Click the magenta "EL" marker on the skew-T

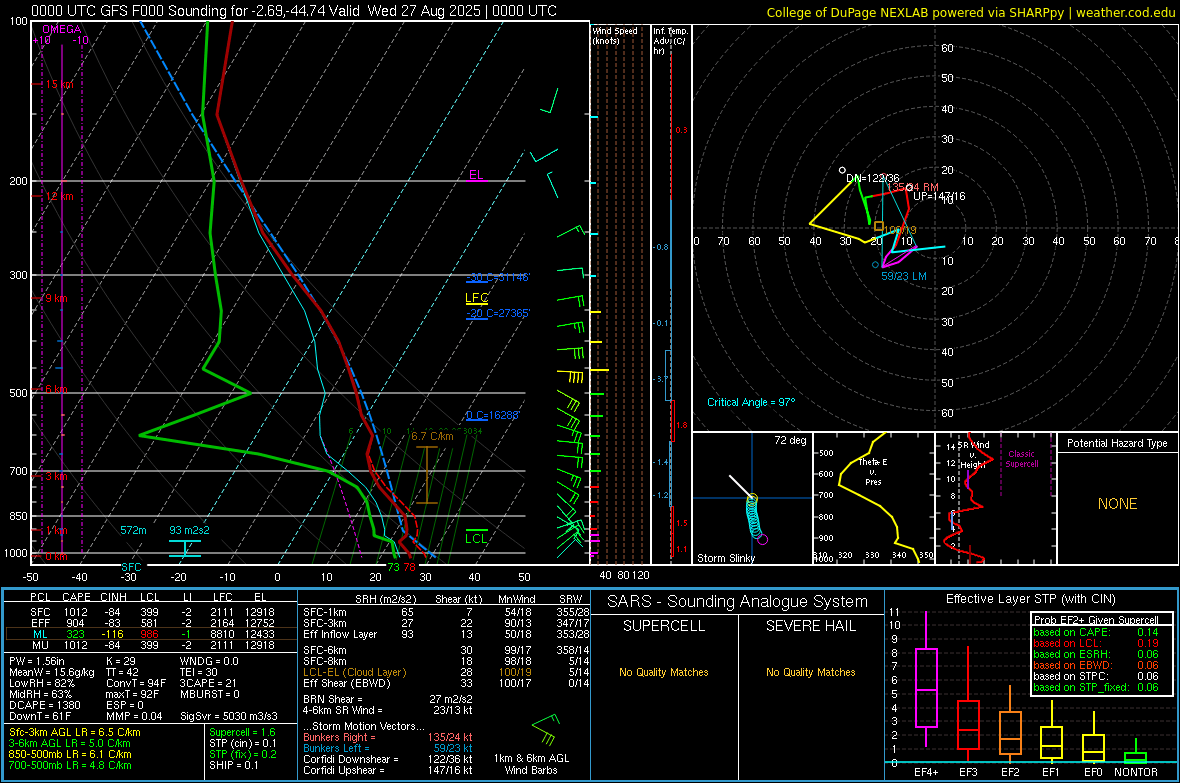[476, 175]
